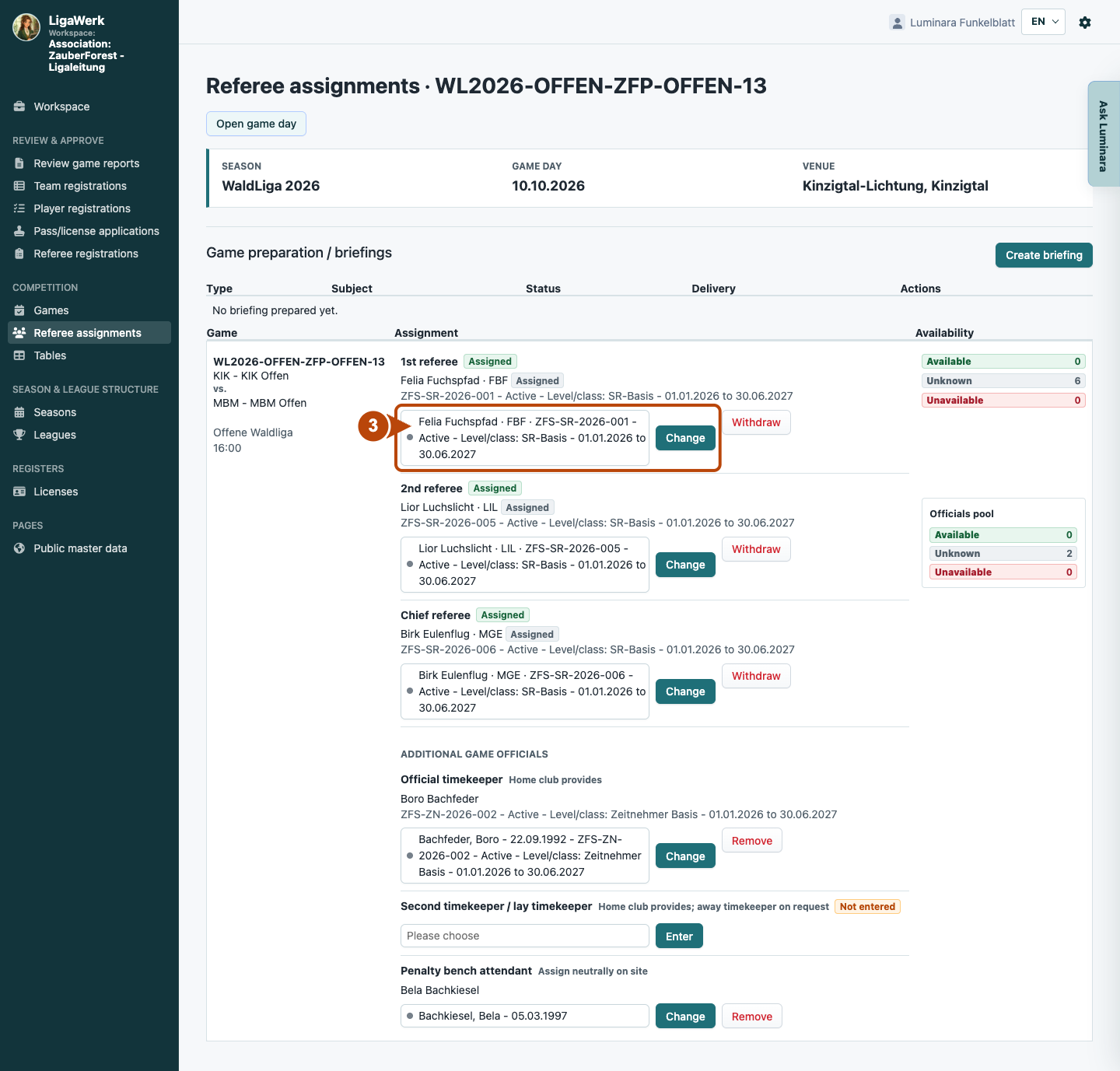Open the EN language dropdown
This screenshot has height=1071, width=1120.
[x=1043, y=22]
